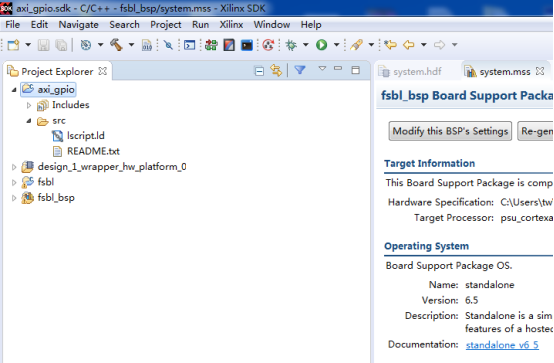Click Collapse All in Project Explorer
This screenshot has height=363, width=554.
pos(259,71)
